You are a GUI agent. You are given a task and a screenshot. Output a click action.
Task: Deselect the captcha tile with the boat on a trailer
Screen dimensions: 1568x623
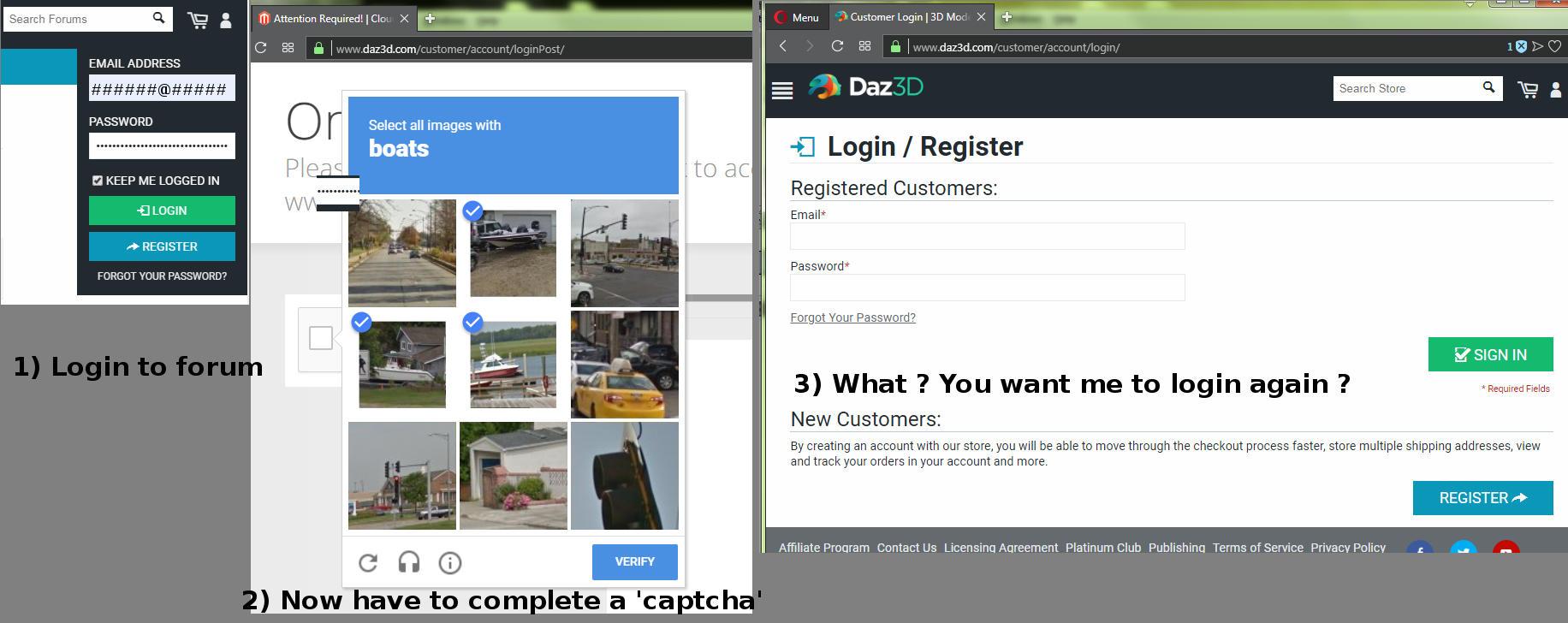click(x=514, y=253)
